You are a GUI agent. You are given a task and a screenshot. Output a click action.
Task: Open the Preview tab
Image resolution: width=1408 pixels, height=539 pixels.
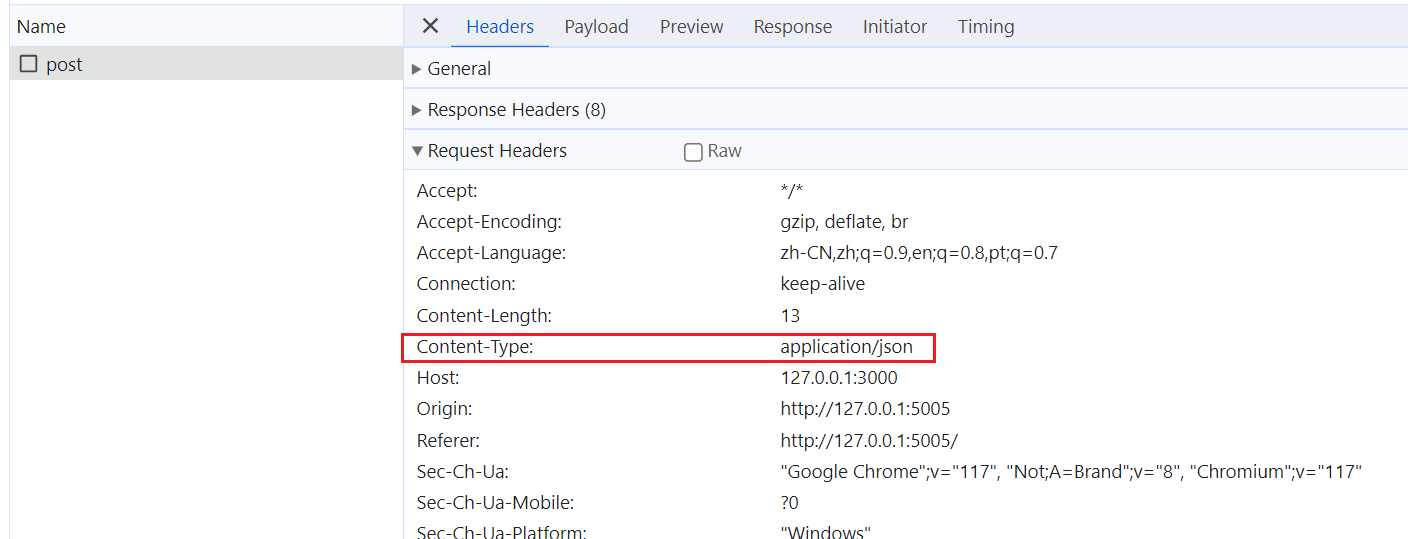691,27
